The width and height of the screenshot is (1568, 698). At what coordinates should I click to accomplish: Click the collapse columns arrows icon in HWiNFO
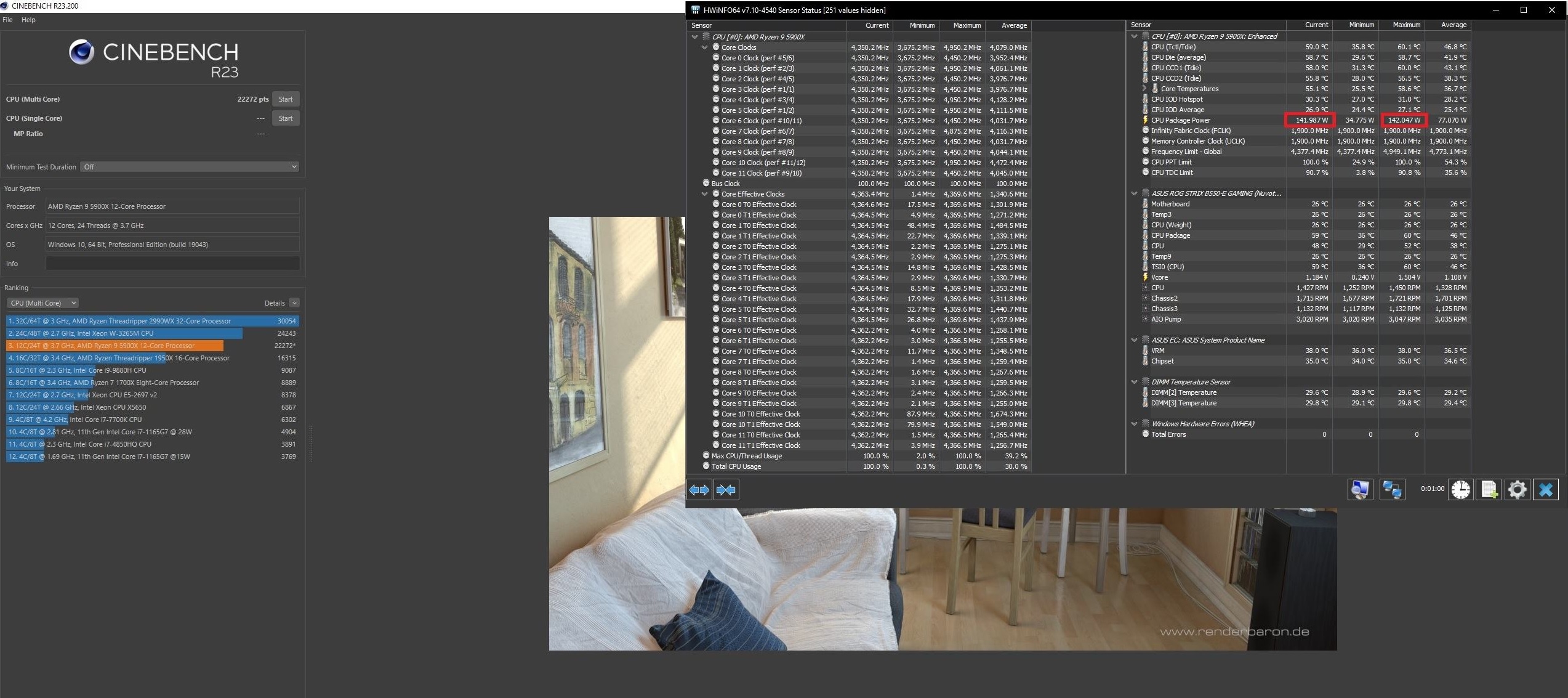(726, 490)
